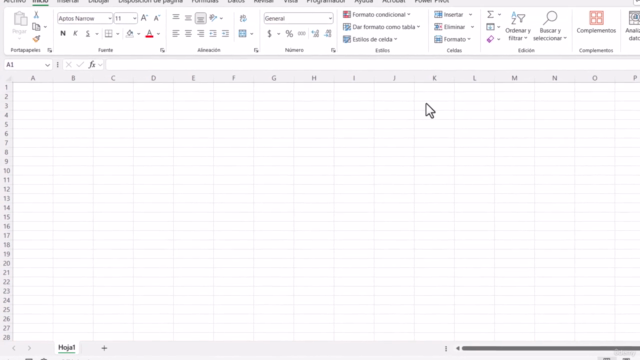Screen dimensions: 640x360
Task: Click the Insert Function fx icon
Action: [92, 64]
